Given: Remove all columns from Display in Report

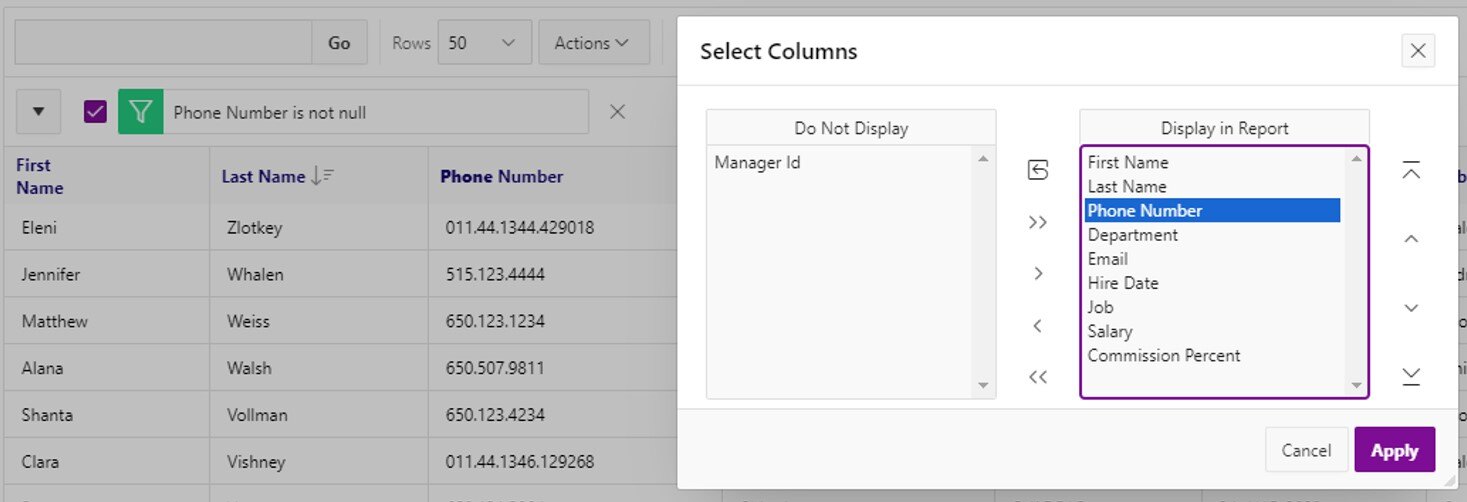Looking at the screenshot, I should coord(1038,377).
